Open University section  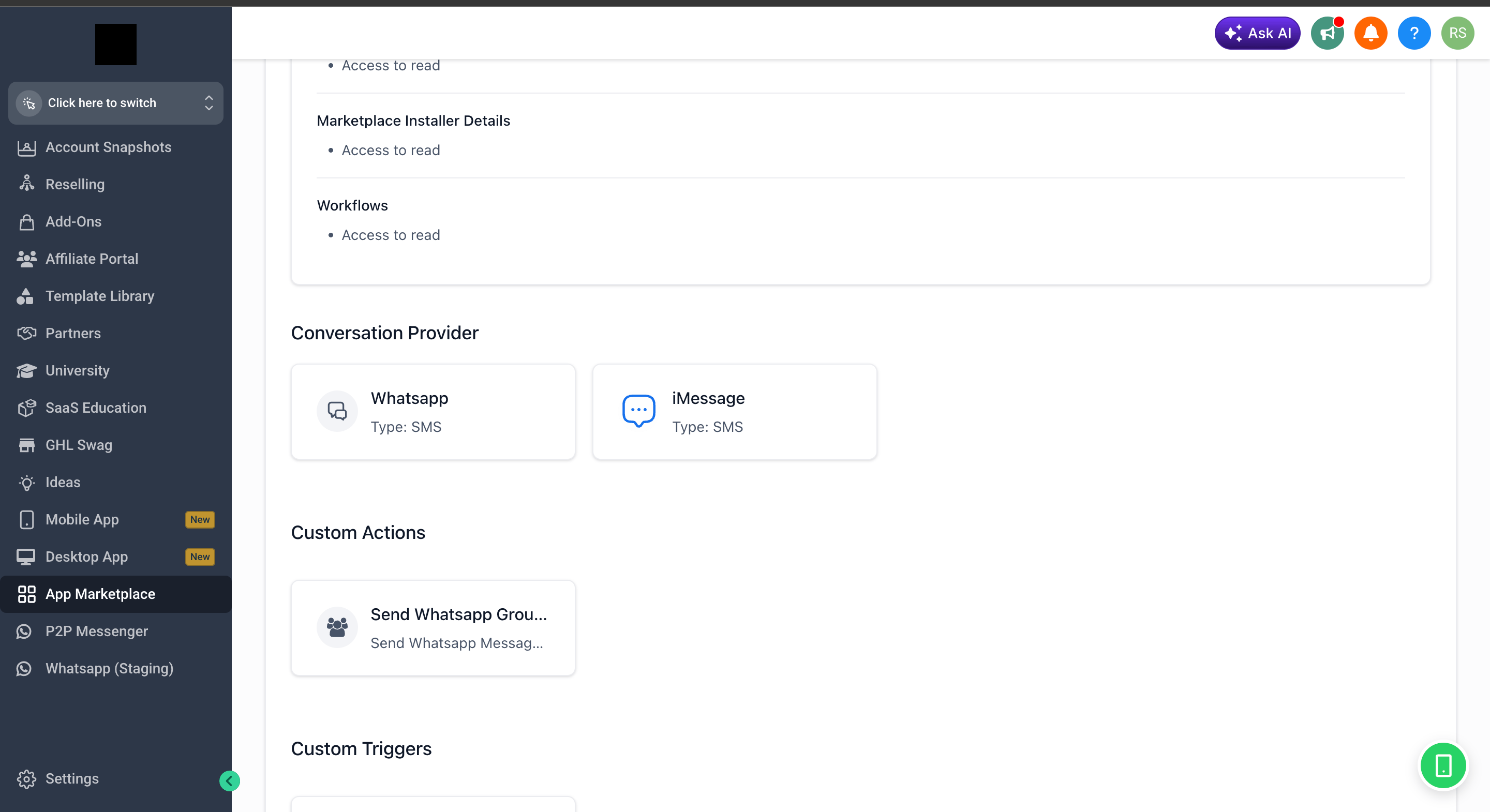tap(116, 371)
